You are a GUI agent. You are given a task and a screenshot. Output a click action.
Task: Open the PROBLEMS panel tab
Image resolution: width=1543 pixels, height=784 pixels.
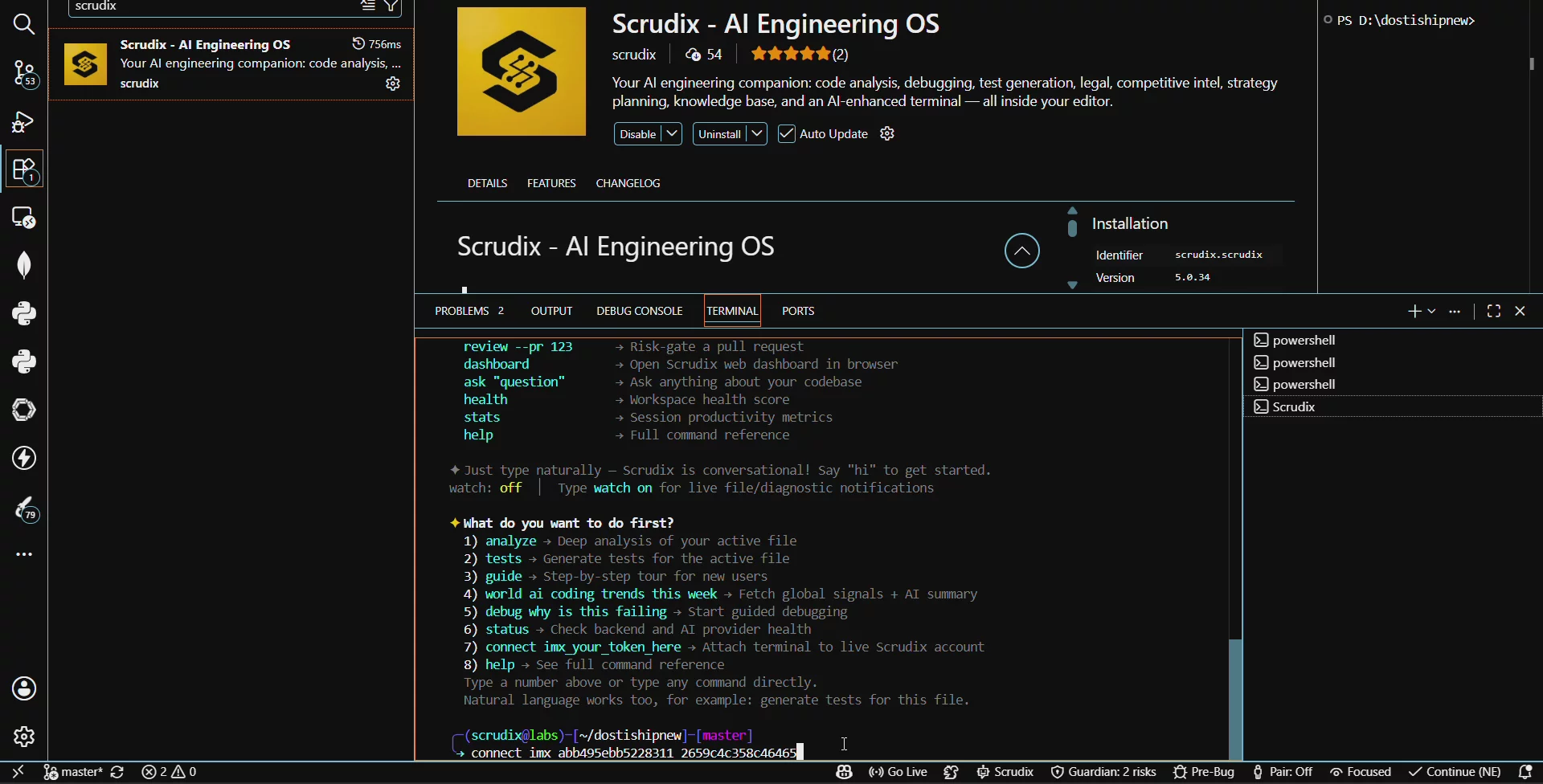click(469, 311)
